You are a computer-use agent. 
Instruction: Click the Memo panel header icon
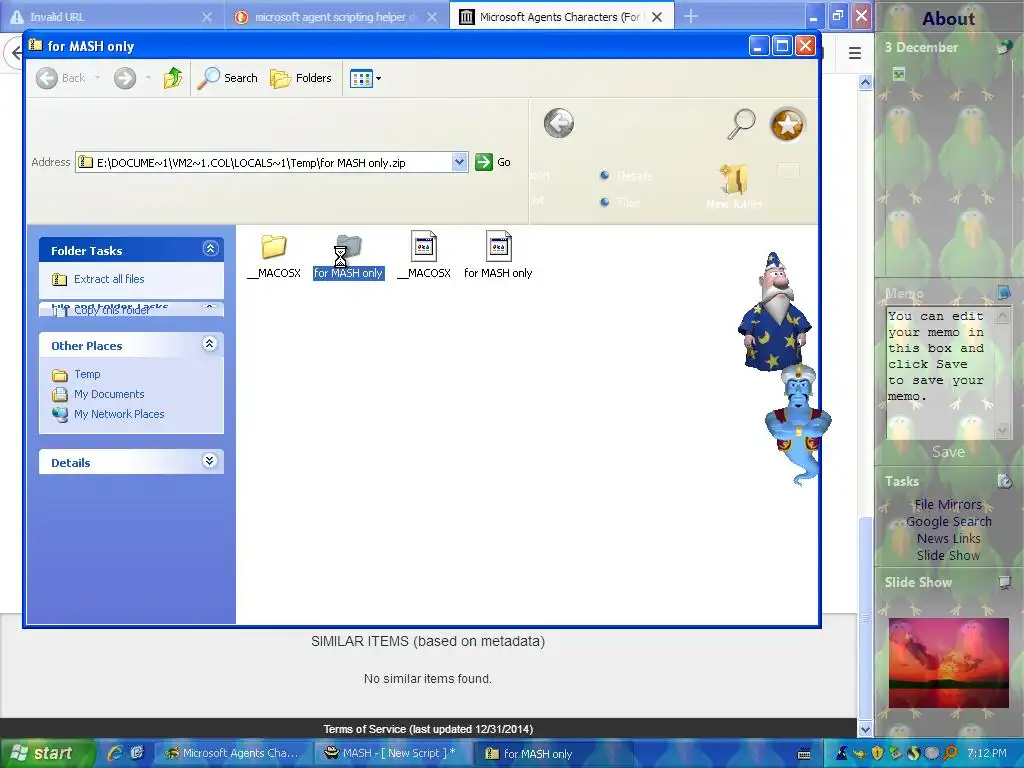tap(1004, 293)
